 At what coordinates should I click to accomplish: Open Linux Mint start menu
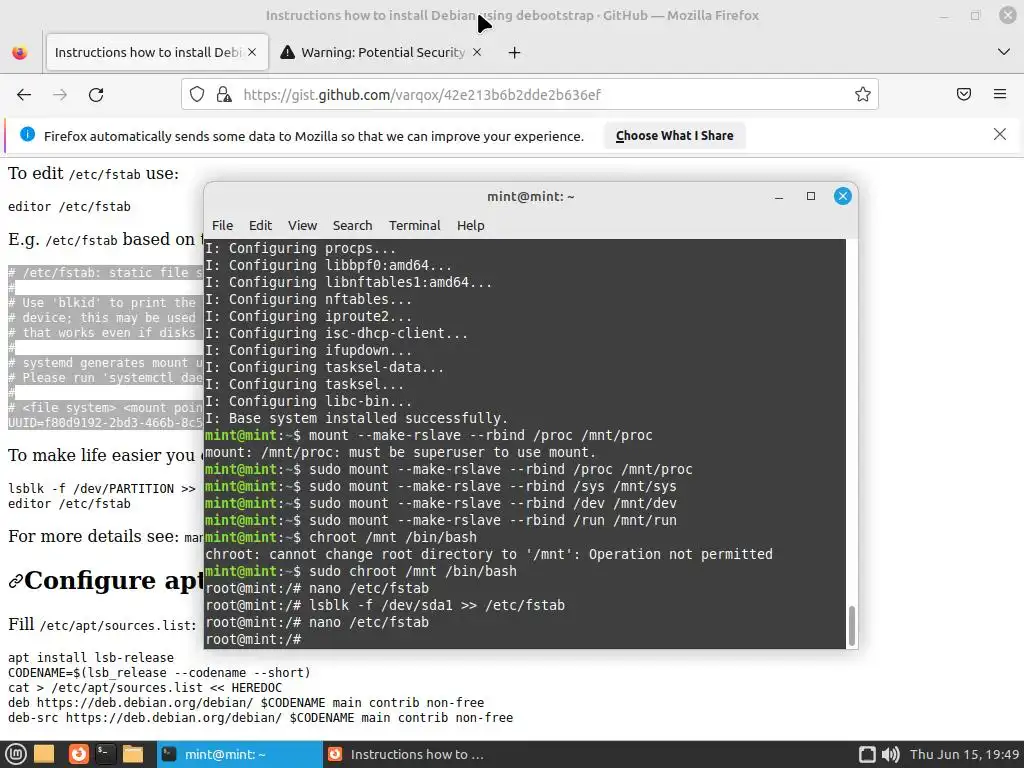pyautogui.click(x=16, y=754)
